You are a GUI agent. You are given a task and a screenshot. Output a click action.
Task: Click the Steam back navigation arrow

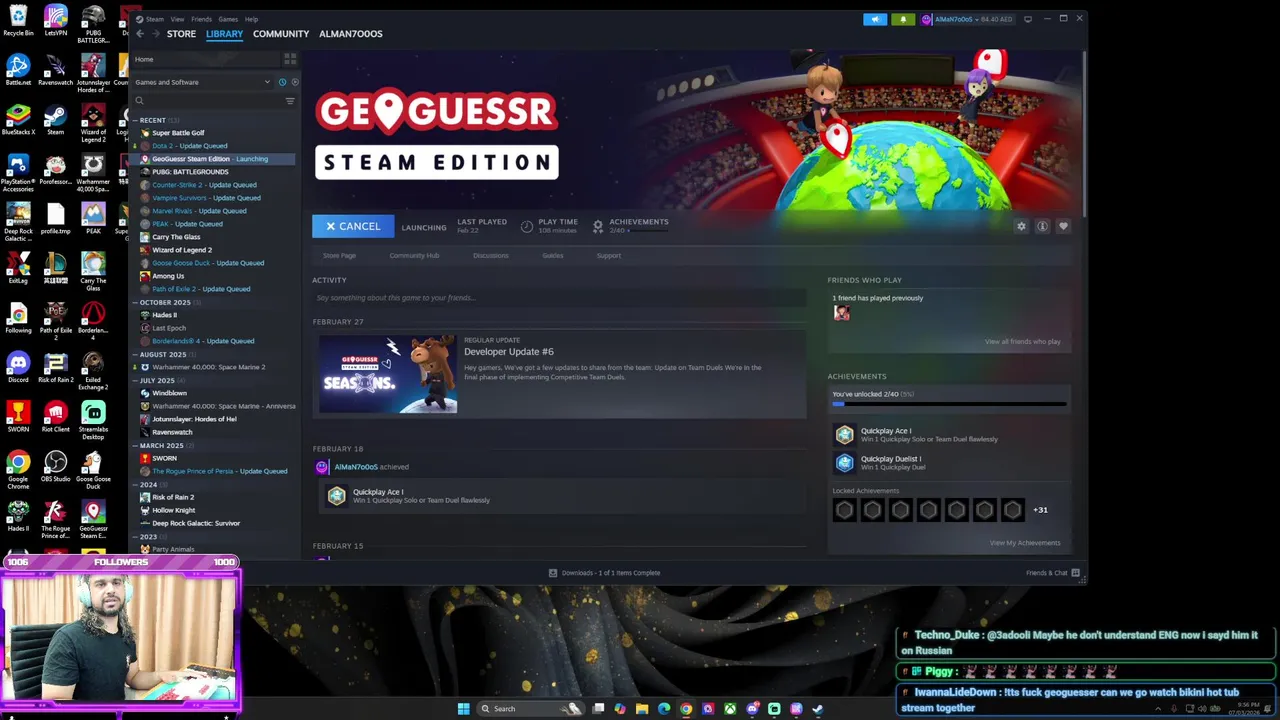(x=140, y=34)
